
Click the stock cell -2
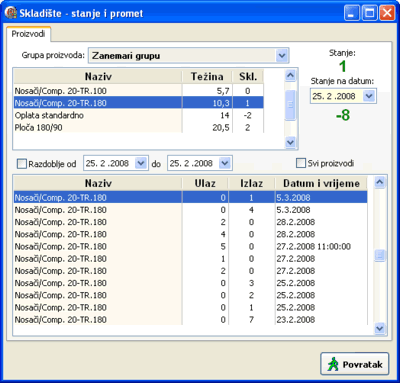click(247, 115)
